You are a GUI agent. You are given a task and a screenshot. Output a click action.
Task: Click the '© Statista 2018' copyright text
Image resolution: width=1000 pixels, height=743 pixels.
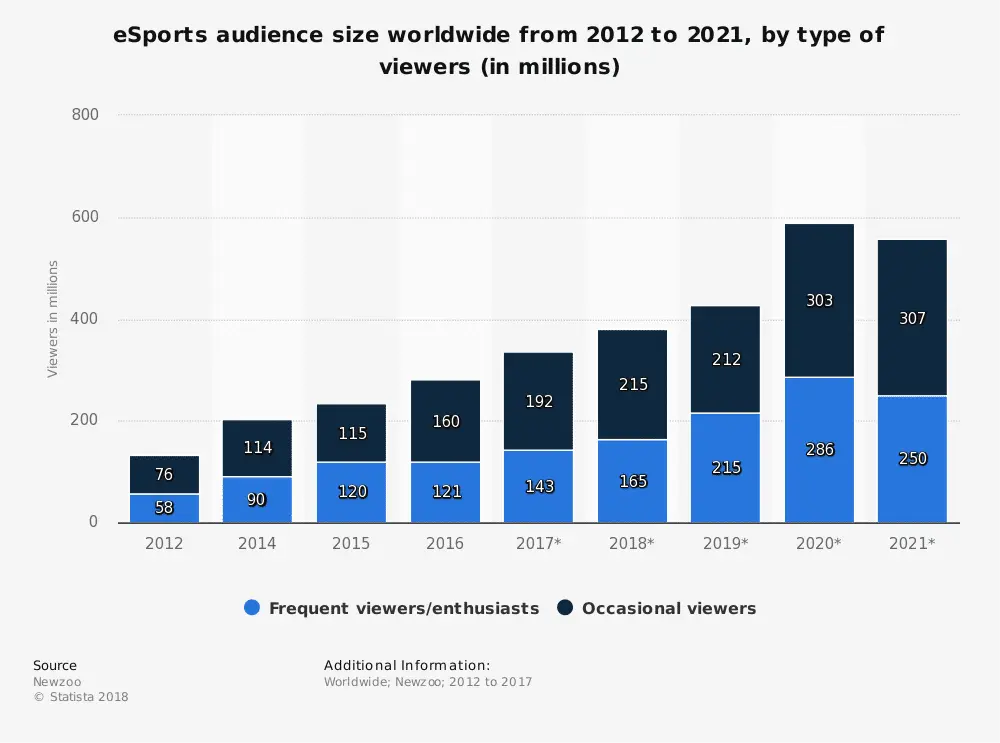point(81,697)
